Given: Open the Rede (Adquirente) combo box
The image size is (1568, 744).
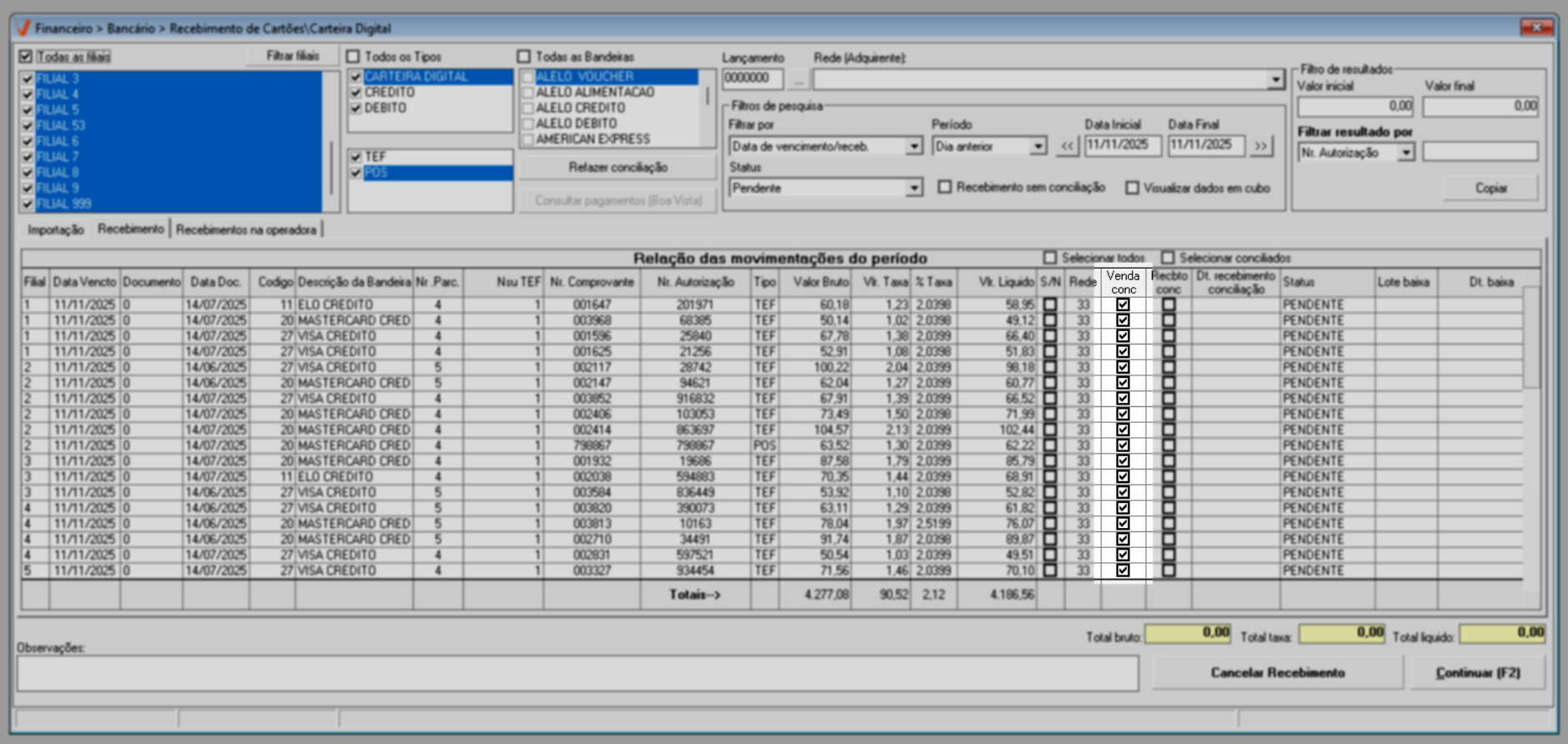Looking at the screenshot, I should (1275, 80).
